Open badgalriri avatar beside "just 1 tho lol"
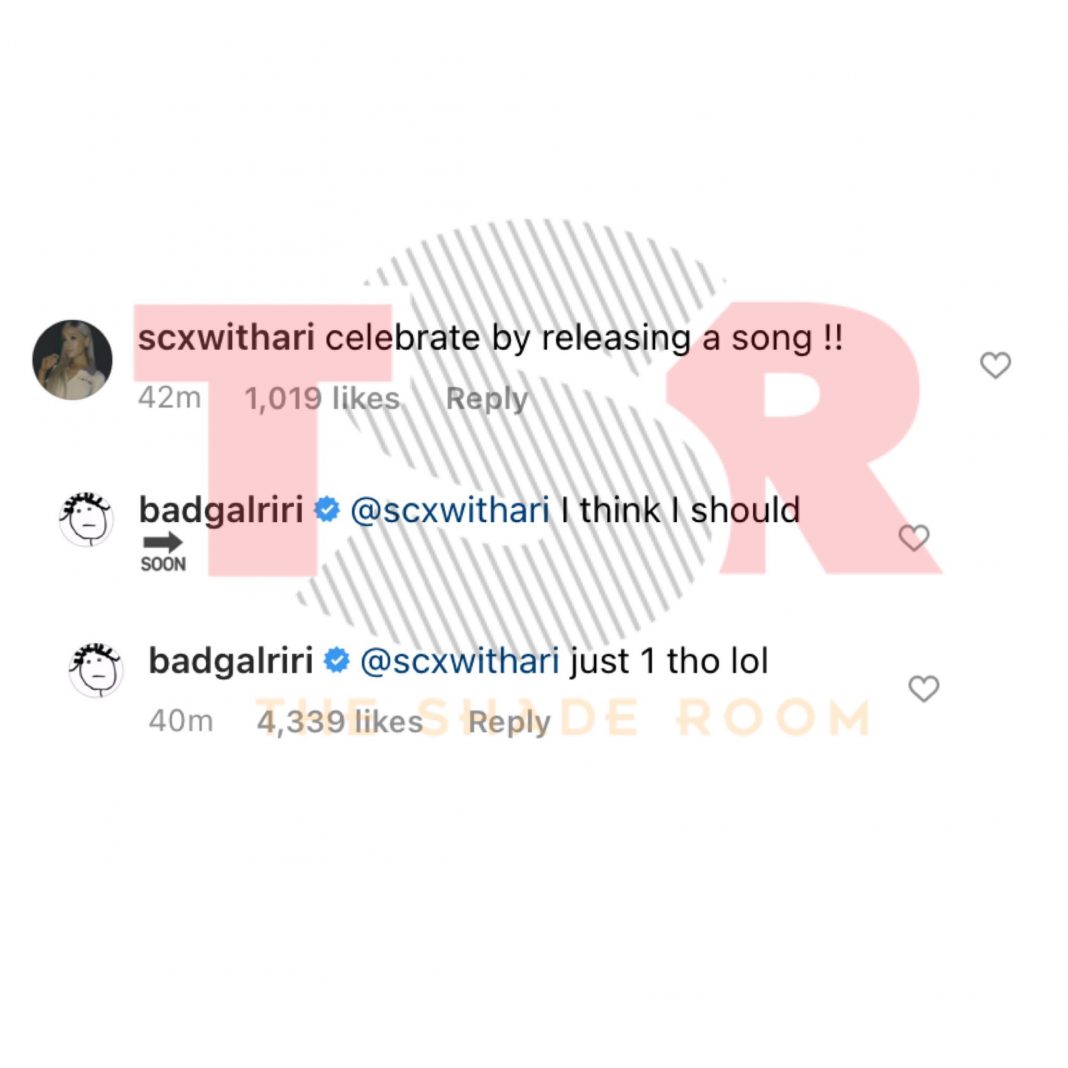This screenshot has height=1068, width=1068. pyautogui.click(x=95, y=669)
